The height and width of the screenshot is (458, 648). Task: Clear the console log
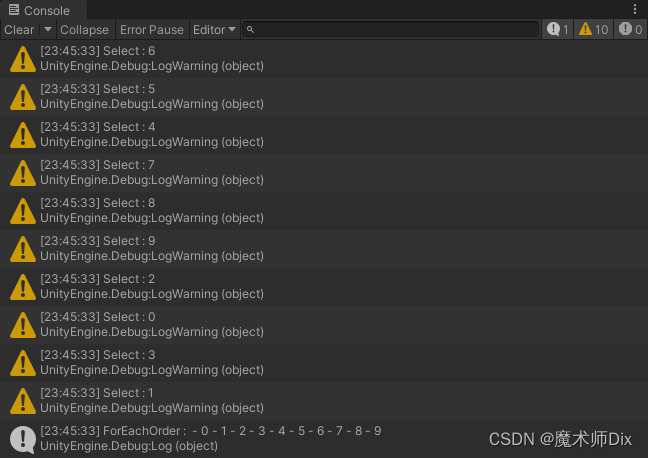[19, 30]
